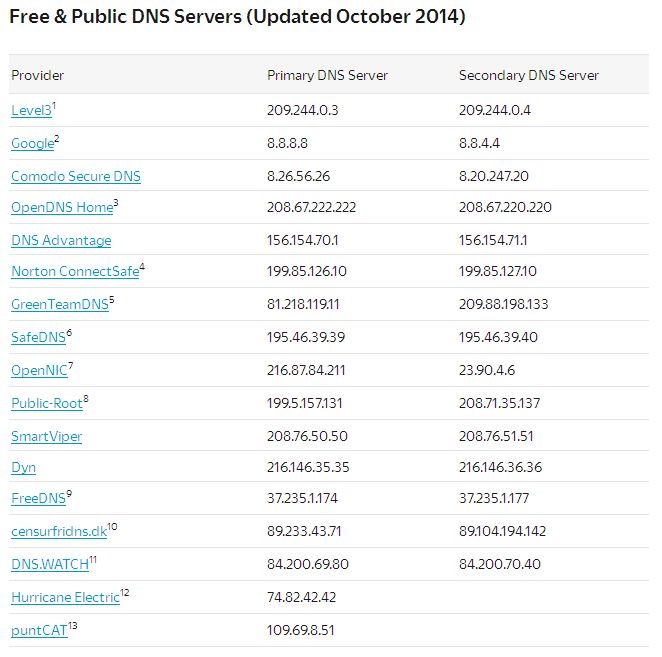
Task: Open the SmartViper link
Action: pyautogui.click(x=46, y=436)
